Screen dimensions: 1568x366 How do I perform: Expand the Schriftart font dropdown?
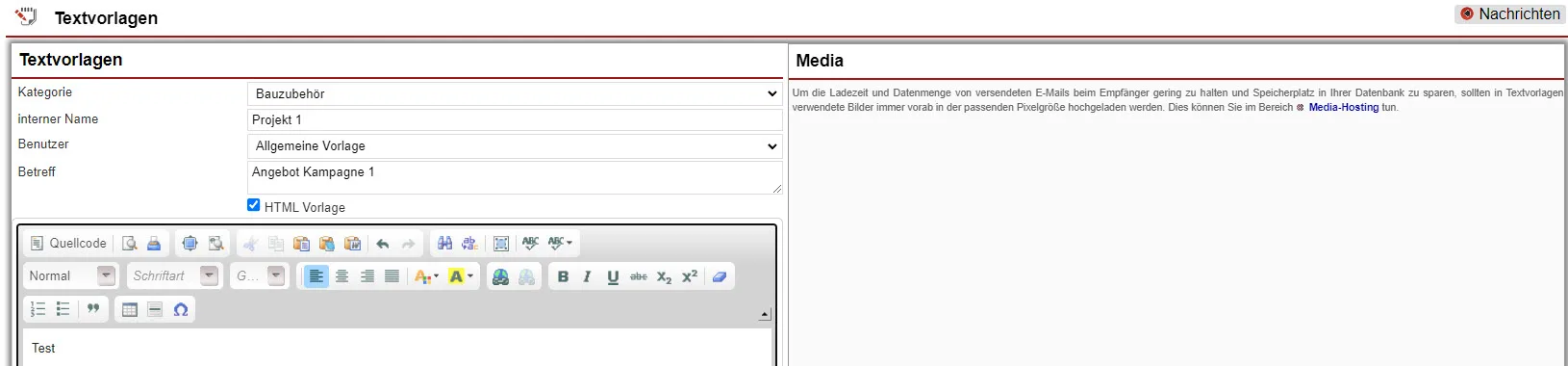tap(173, 276)
